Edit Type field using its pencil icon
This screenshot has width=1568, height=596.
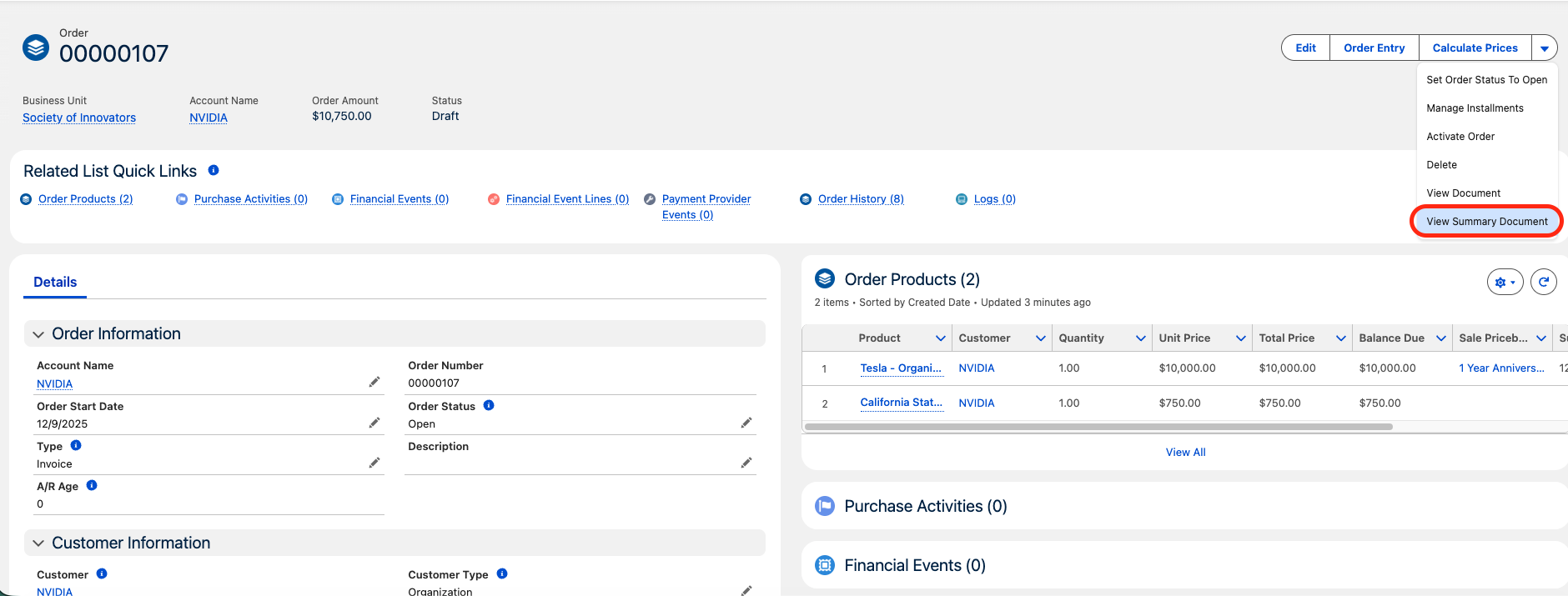pos(374,463)
